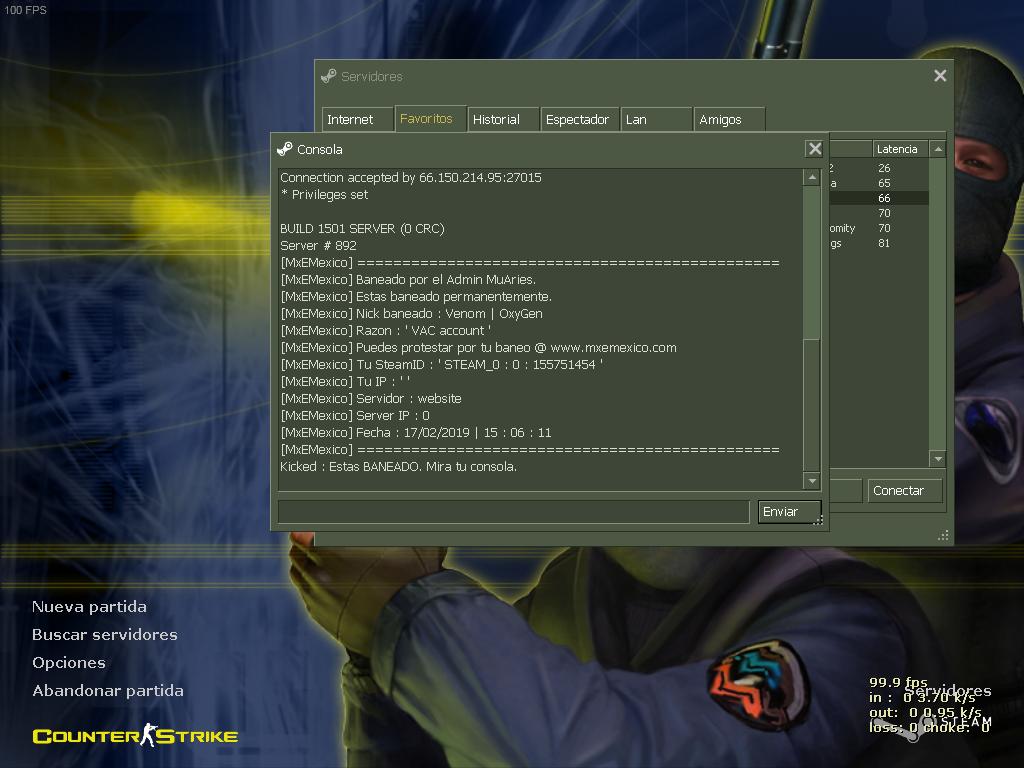Click server list scrollbar up arrow
The height and width of the screenshot is (768, 1024).
click(938, 149)
